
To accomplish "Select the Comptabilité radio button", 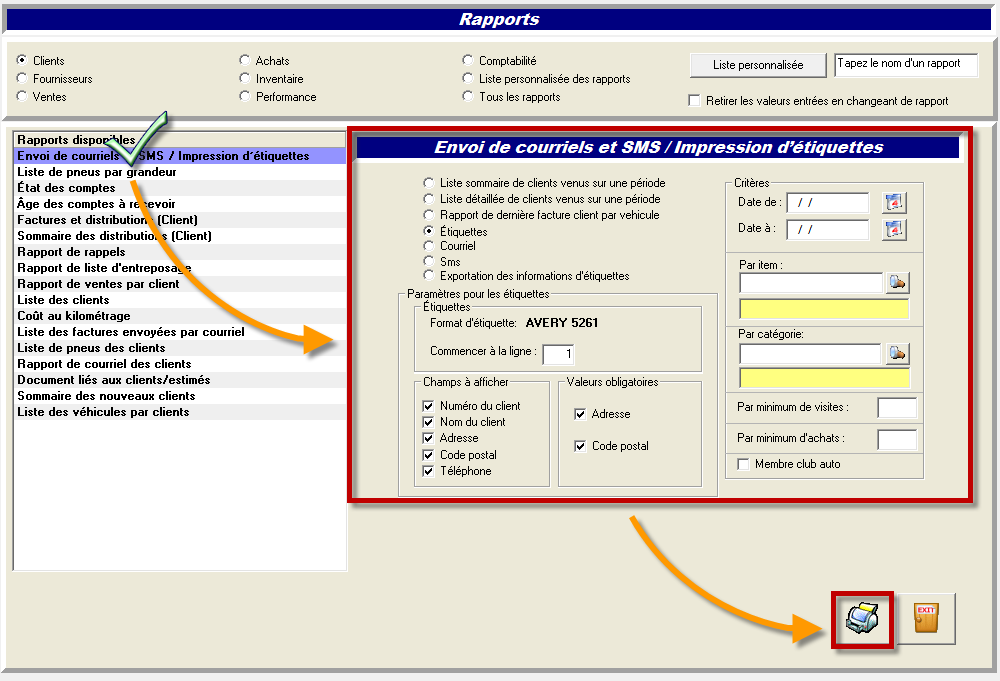I will (467, 60).
